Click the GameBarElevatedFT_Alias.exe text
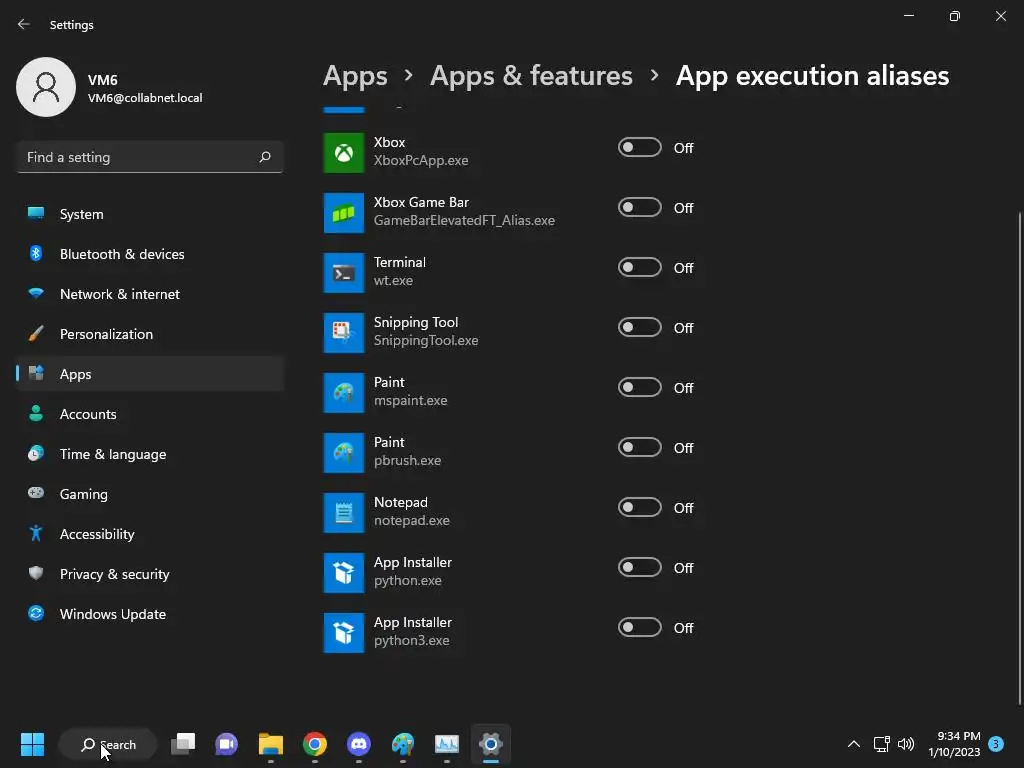Viewport: 1024px width, 768px height. [464, 221]
